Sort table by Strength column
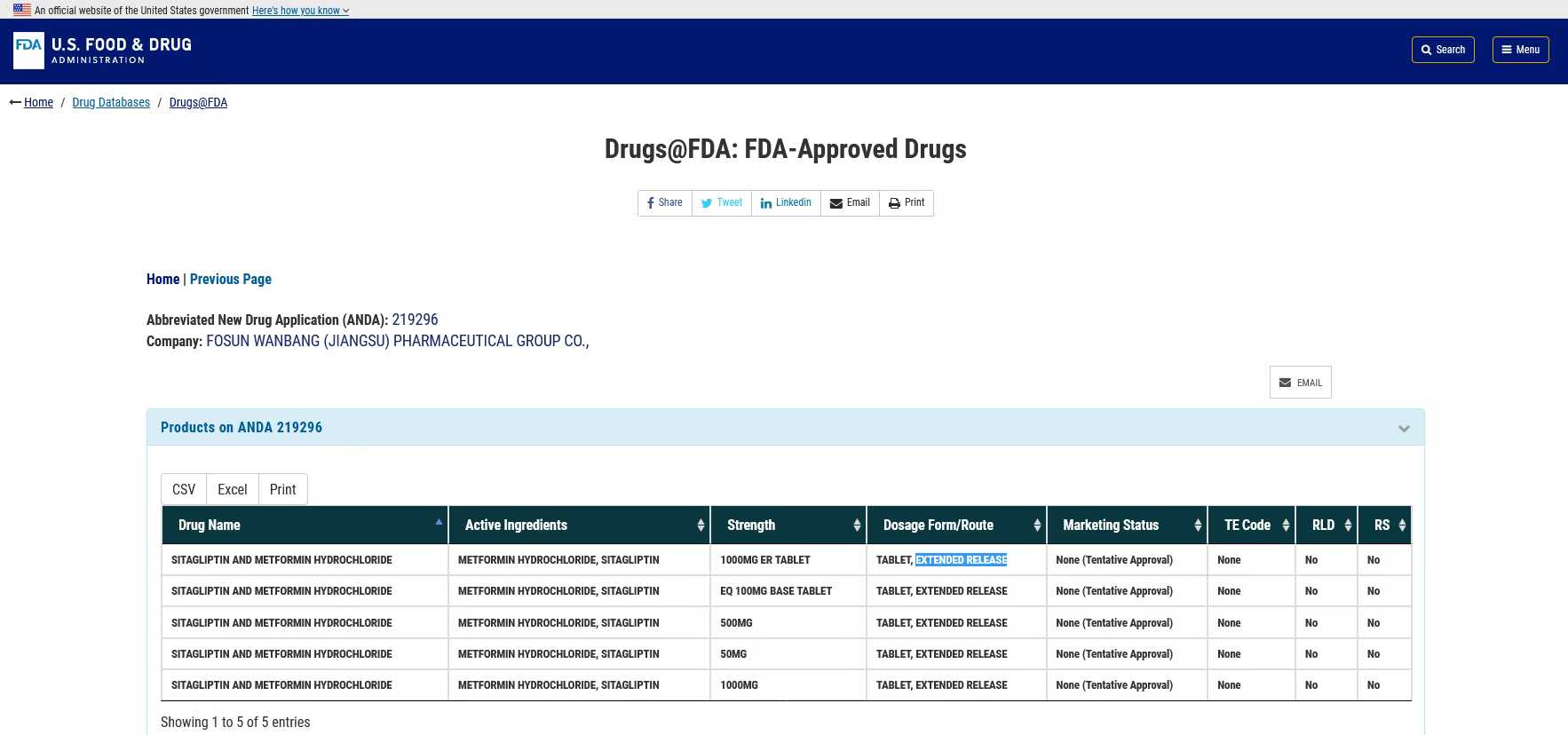The image size is (1568, 735). click(788, 526)
